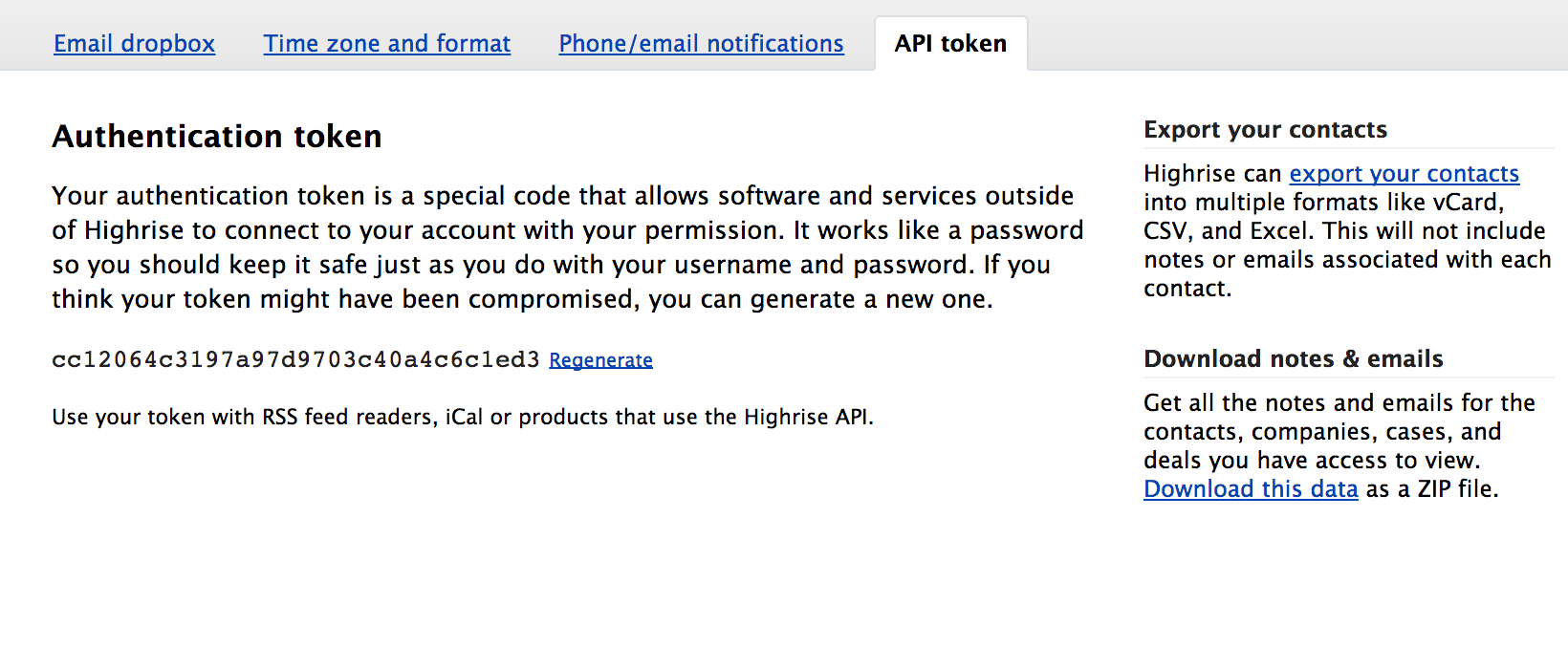Click the "Authentication token" heading
Image resolution: width=1568 pixels, height=669 pixels.
[x=217, y=137]
